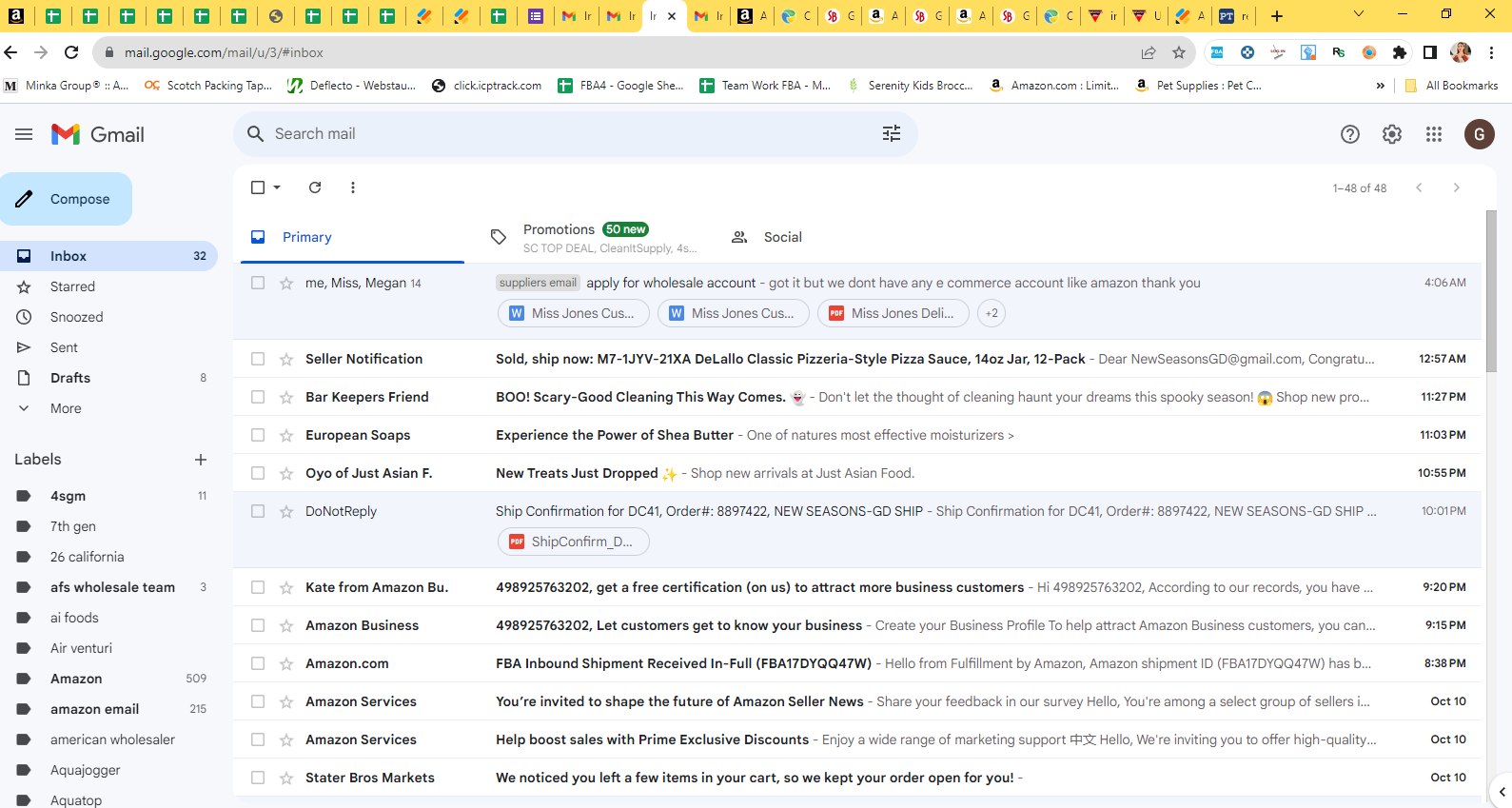This screenshot has height=808, width=1512.
Task: Open the Team Work FBA - M... bookmark
Action: tap(765, 86)
